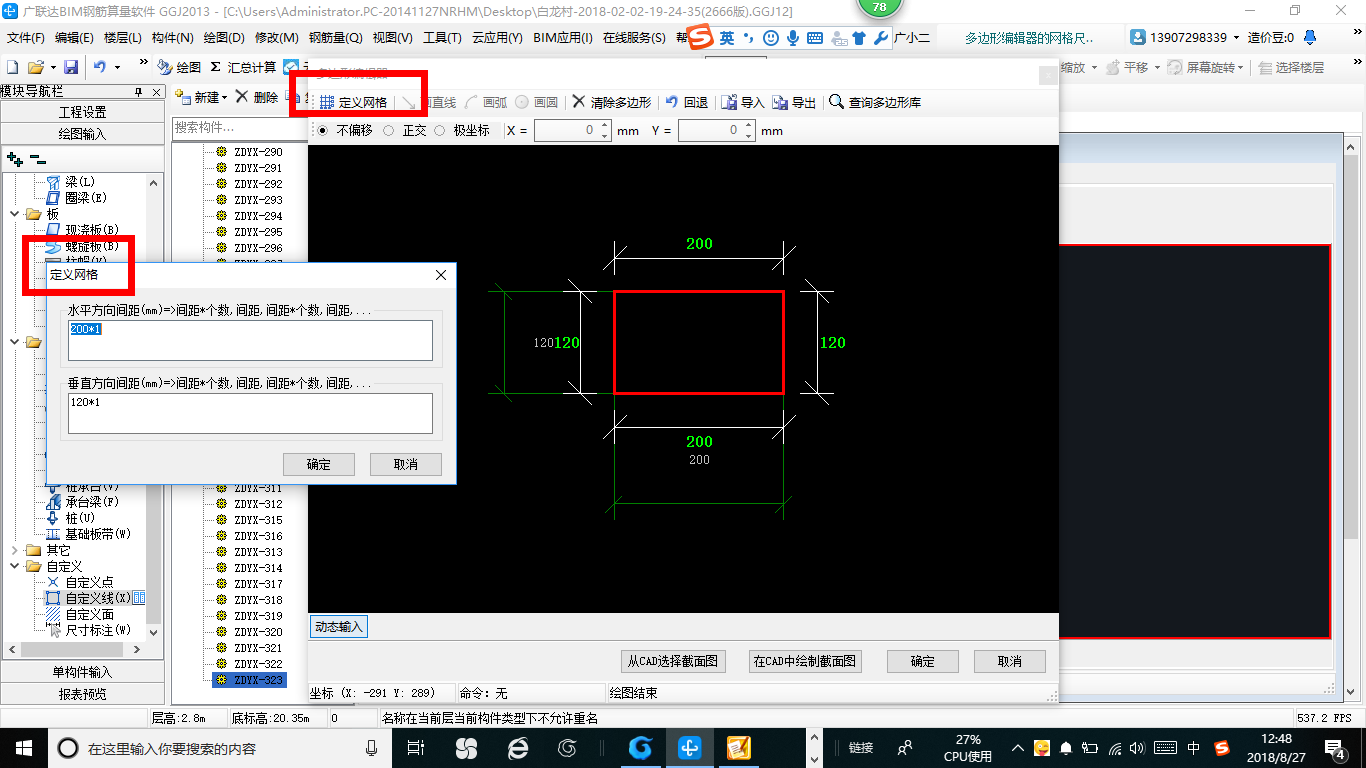This screenshot has height=768, width=1366.
Task: Click the 水平方向间距 input field
Action: (x=250, y=340)
